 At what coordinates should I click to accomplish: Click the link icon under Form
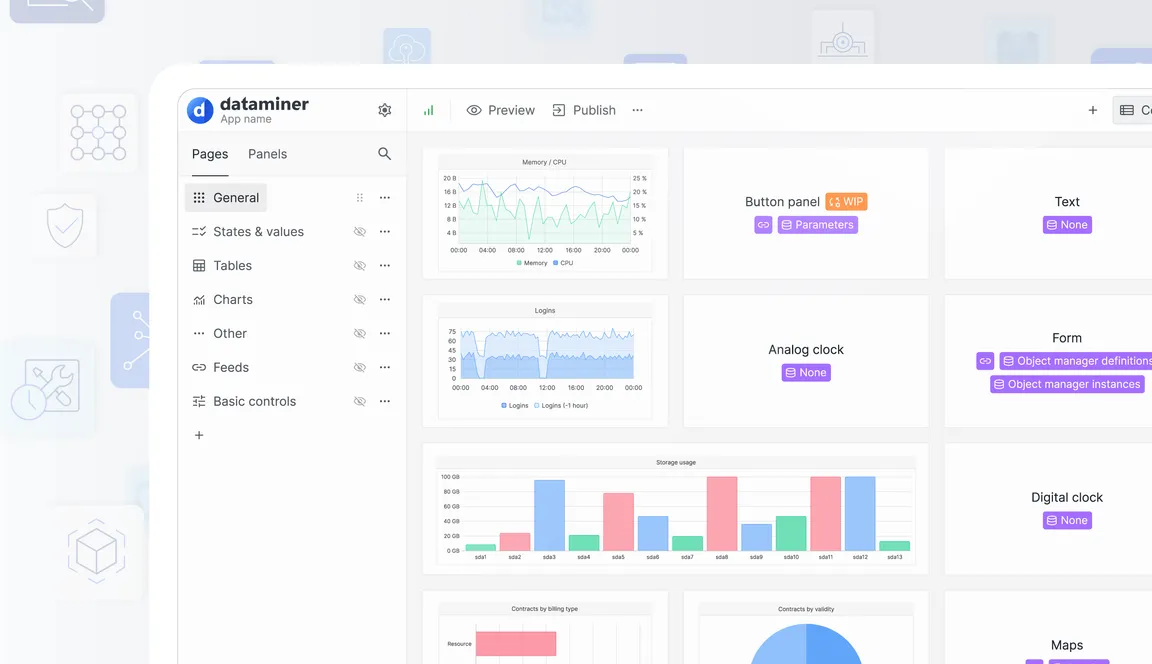point(985,361)
